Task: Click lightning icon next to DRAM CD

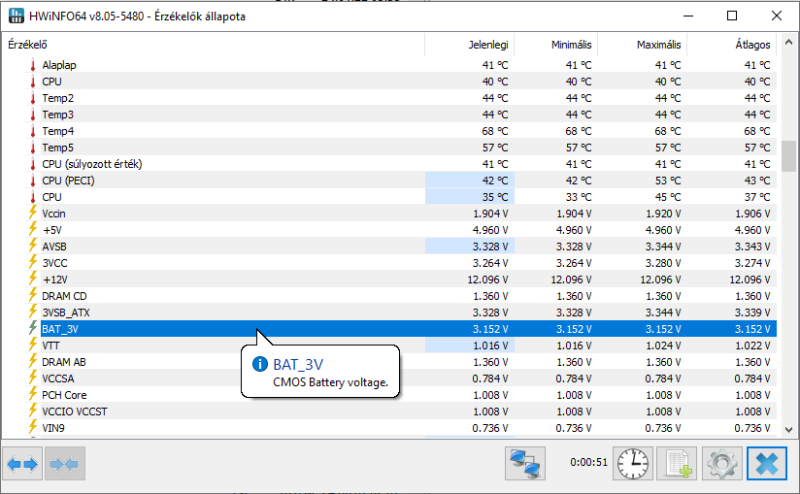Action: pyautogui.click(x=33, y=295)
